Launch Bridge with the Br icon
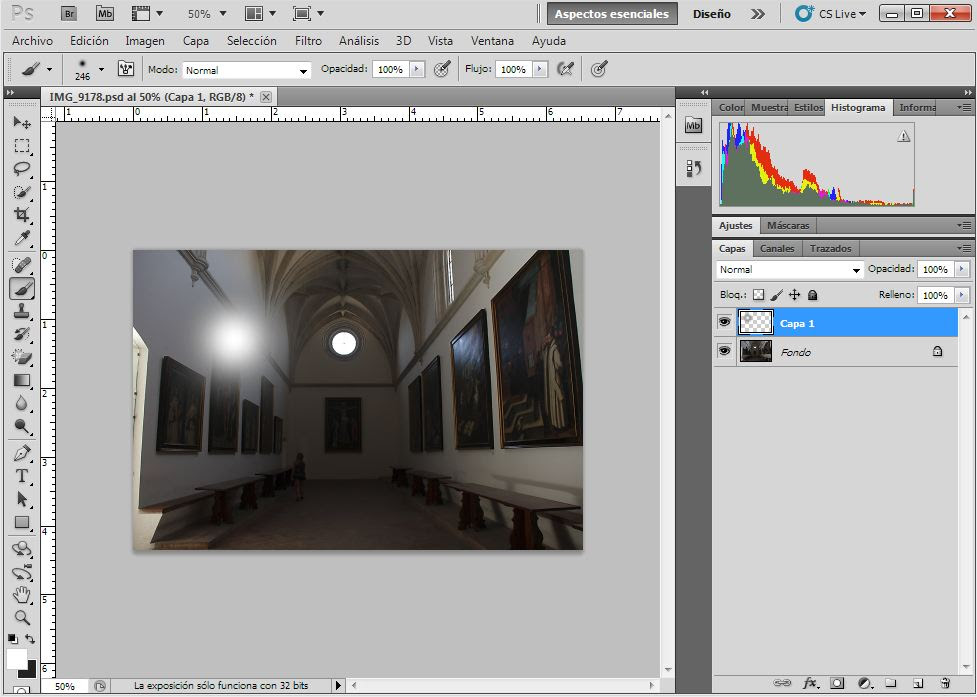The width and height of the screenshot is (977, 697). (69, 13)
